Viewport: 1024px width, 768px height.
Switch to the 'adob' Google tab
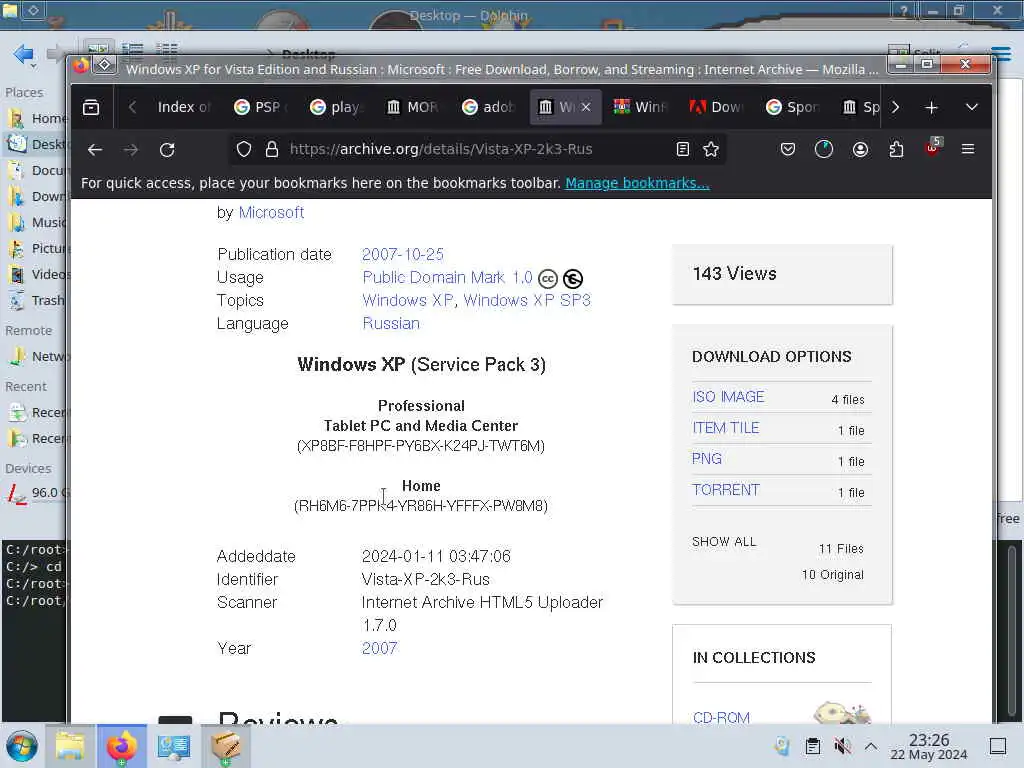click(x=487, y=107)
